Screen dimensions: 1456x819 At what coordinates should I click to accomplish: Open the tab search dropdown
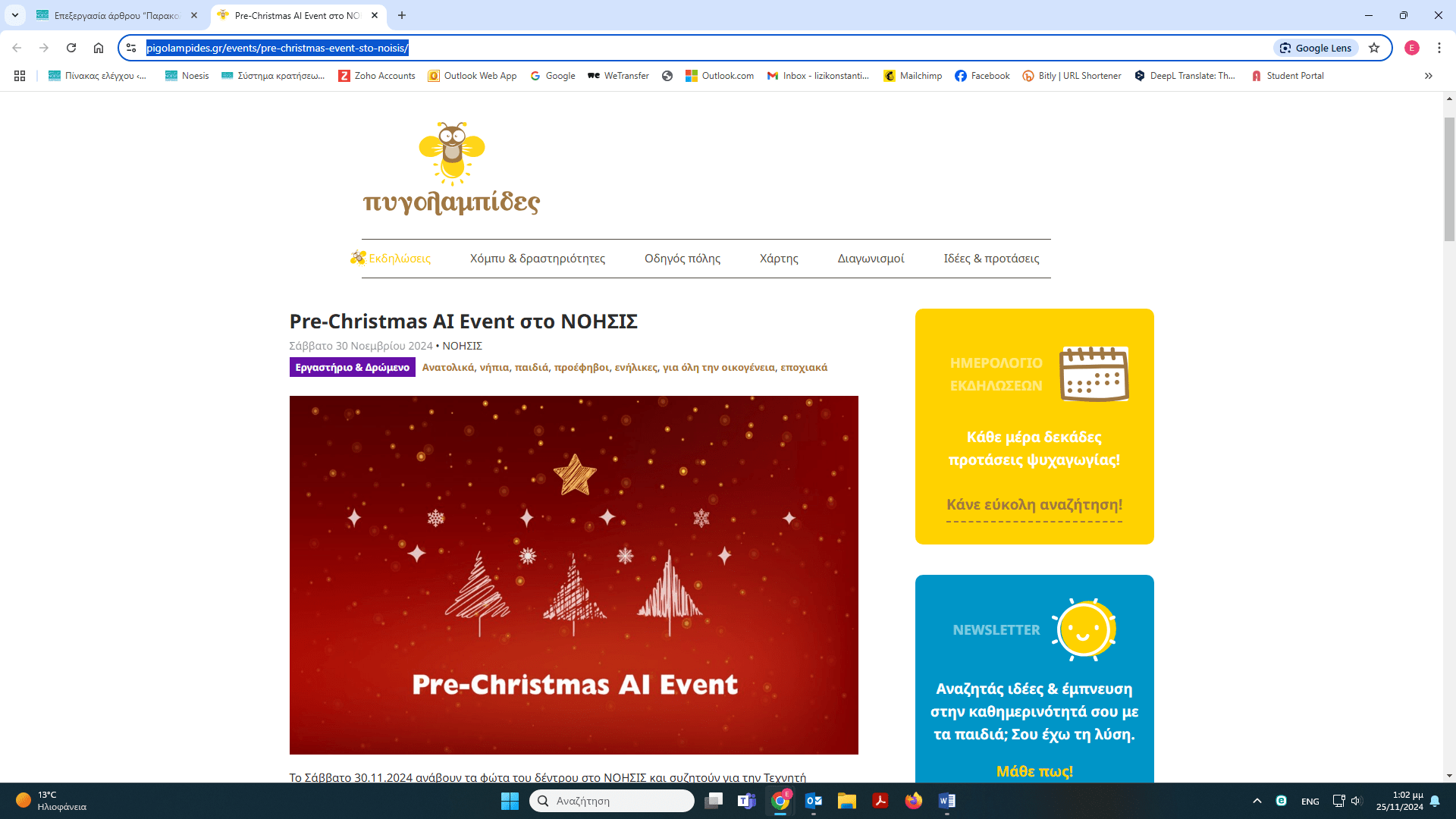[x=15, y=15]
